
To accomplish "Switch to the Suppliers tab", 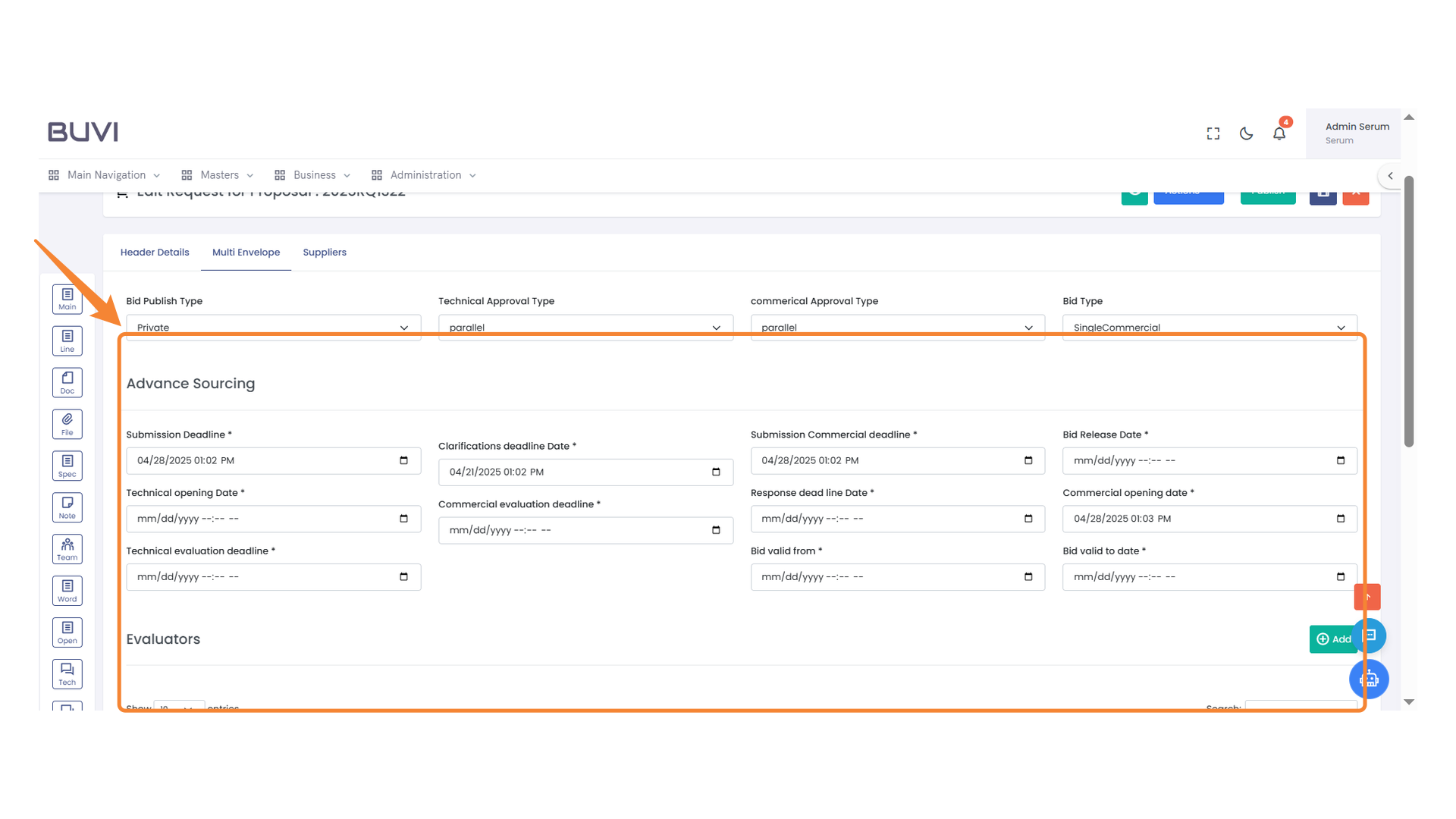I will [x=325, y=253].
